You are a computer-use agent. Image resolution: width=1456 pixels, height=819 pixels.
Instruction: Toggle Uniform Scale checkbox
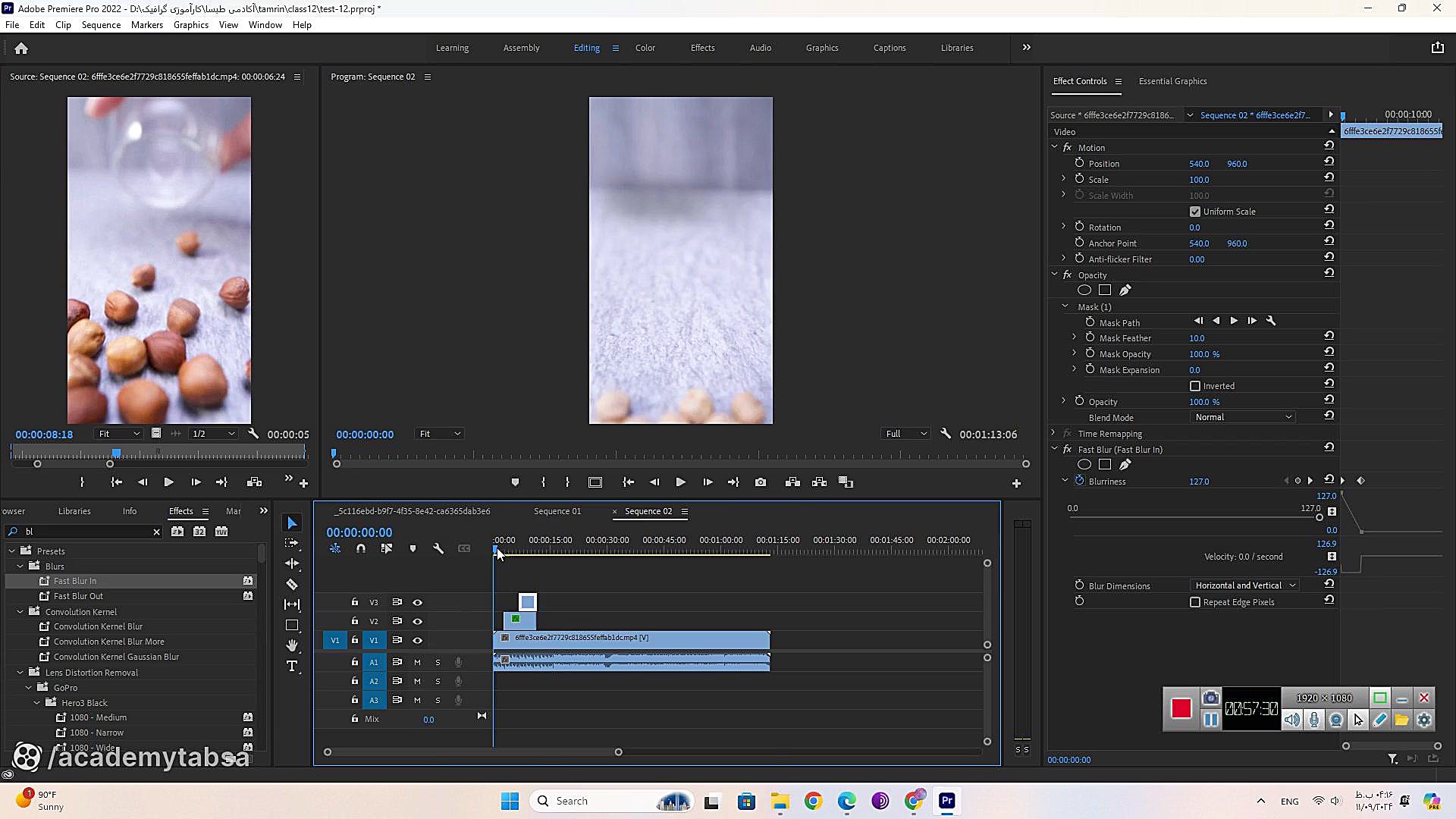[x=1195, y=212]
